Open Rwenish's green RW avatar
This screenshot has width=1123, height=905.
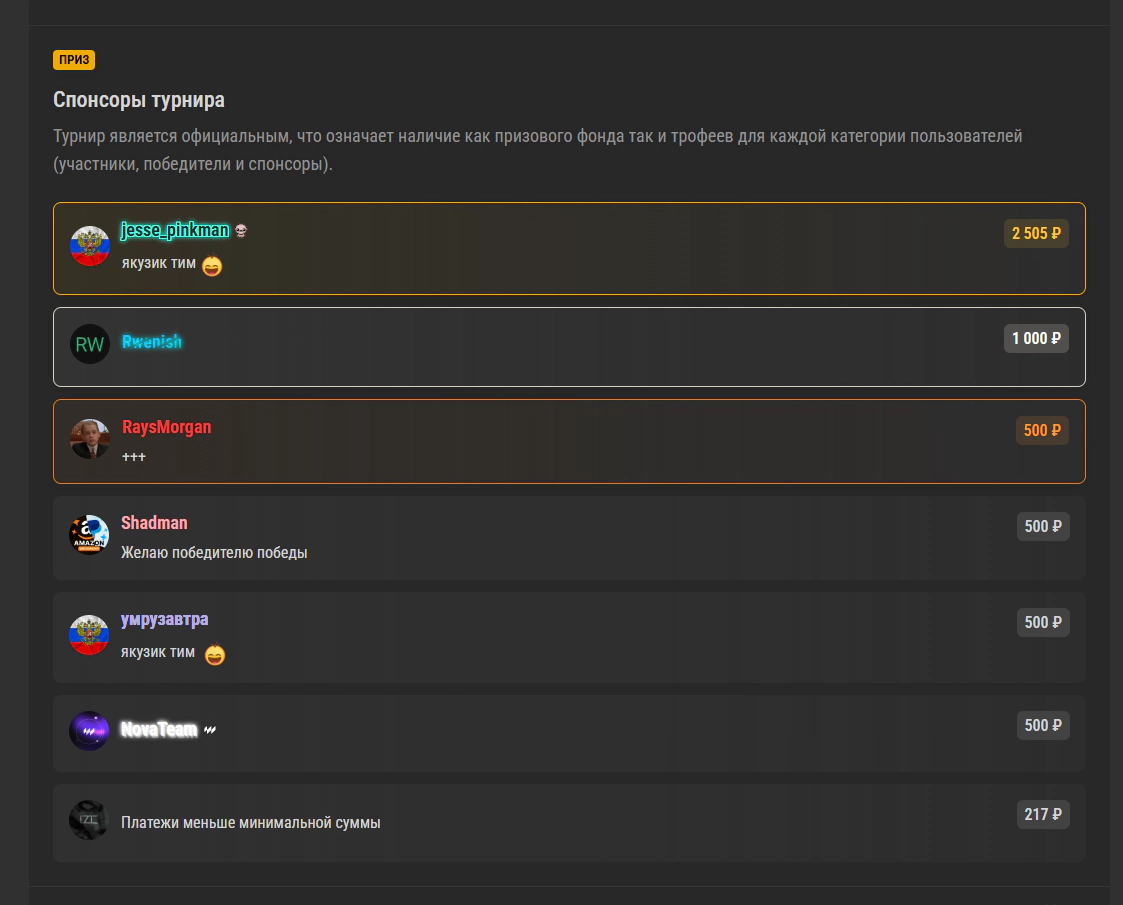(90, 344)
